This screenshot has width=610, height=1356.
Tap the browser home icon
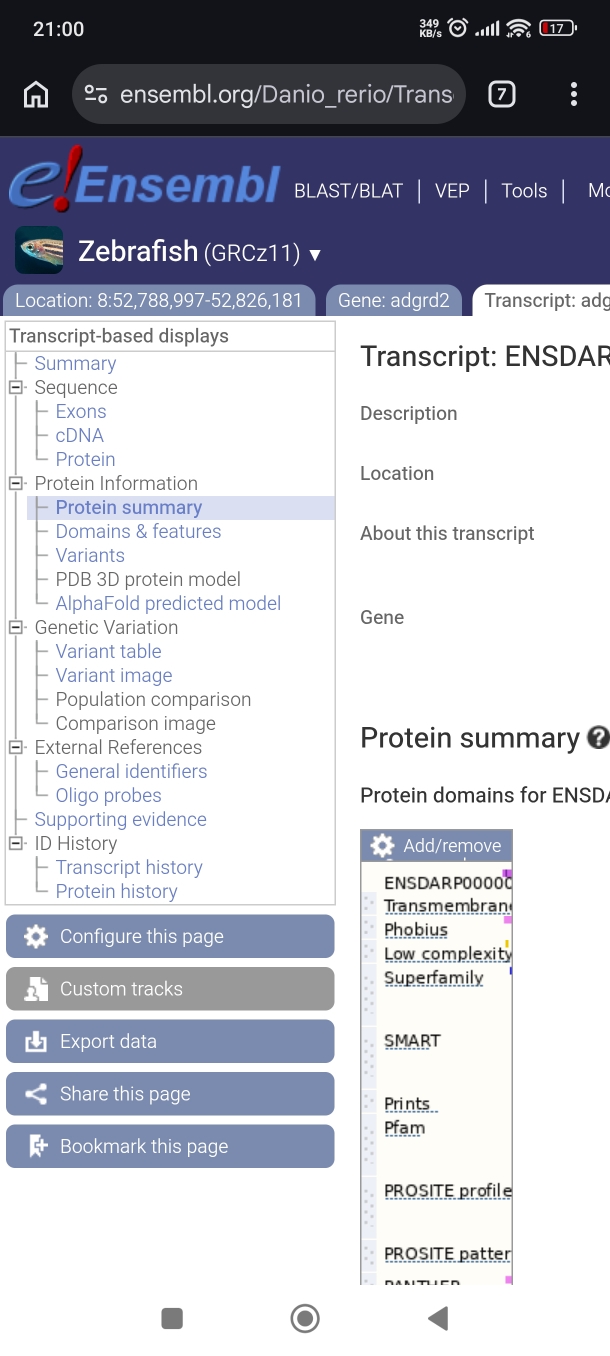click(x=36, y=95)
